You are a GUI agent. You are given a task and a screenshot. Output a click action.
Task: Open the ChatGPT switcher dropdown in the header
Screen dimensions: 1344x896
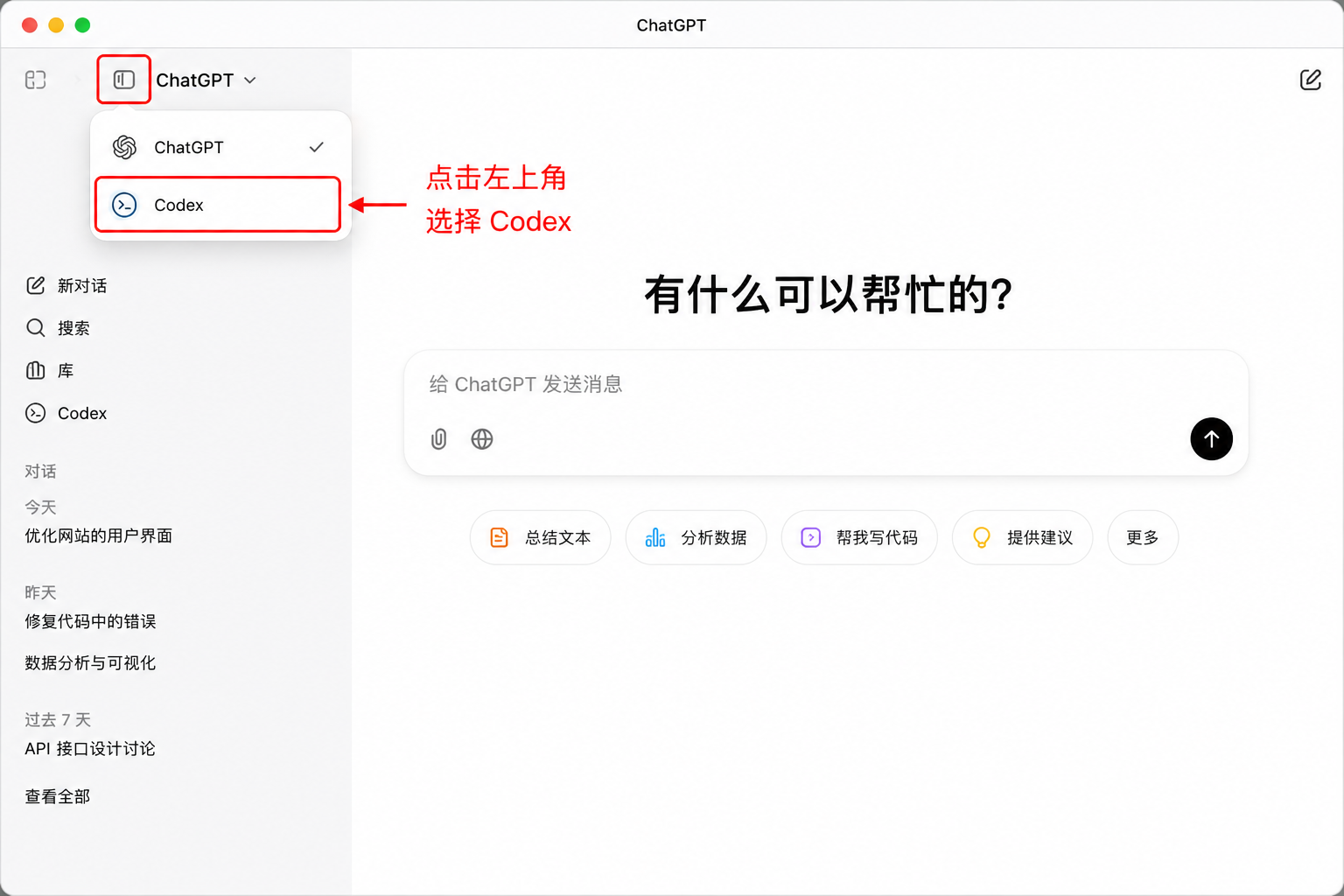[x=206, y=80]
